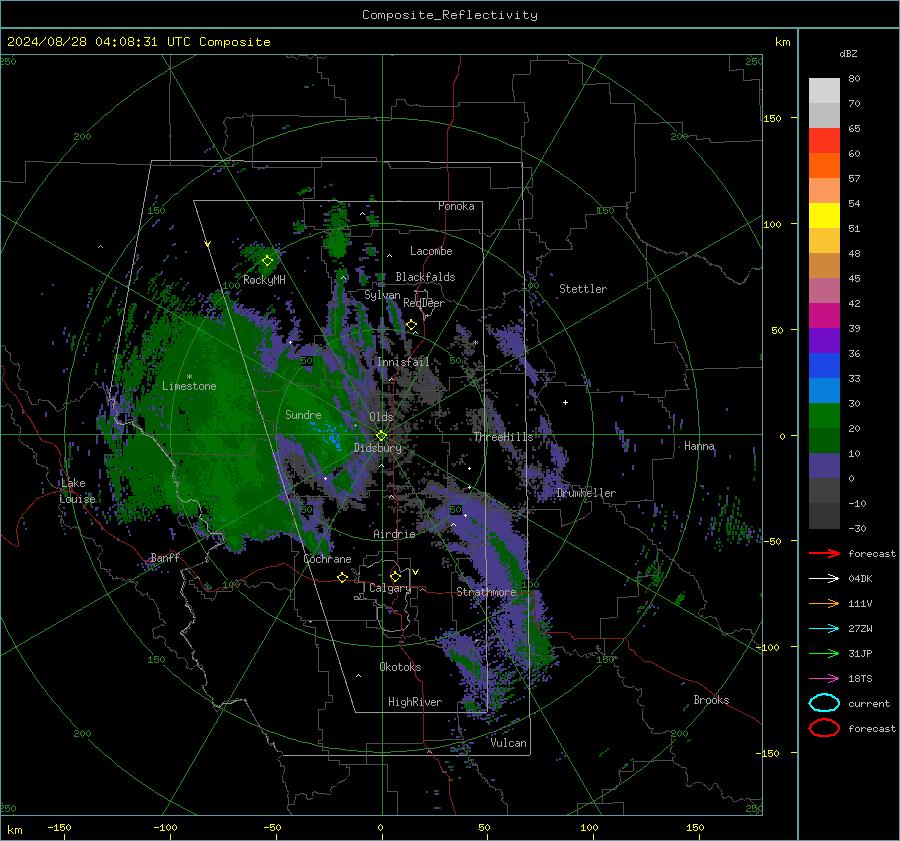This screenshot has height=841, width=900.
Task: Click white plus marker southeast of Stettler
Action: click(565, 402)
